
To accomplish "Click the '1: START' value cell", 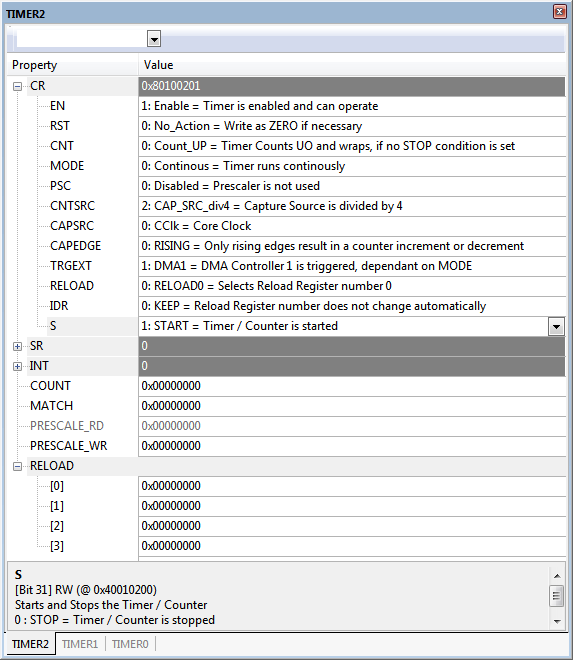I will [x=344, y=326].
